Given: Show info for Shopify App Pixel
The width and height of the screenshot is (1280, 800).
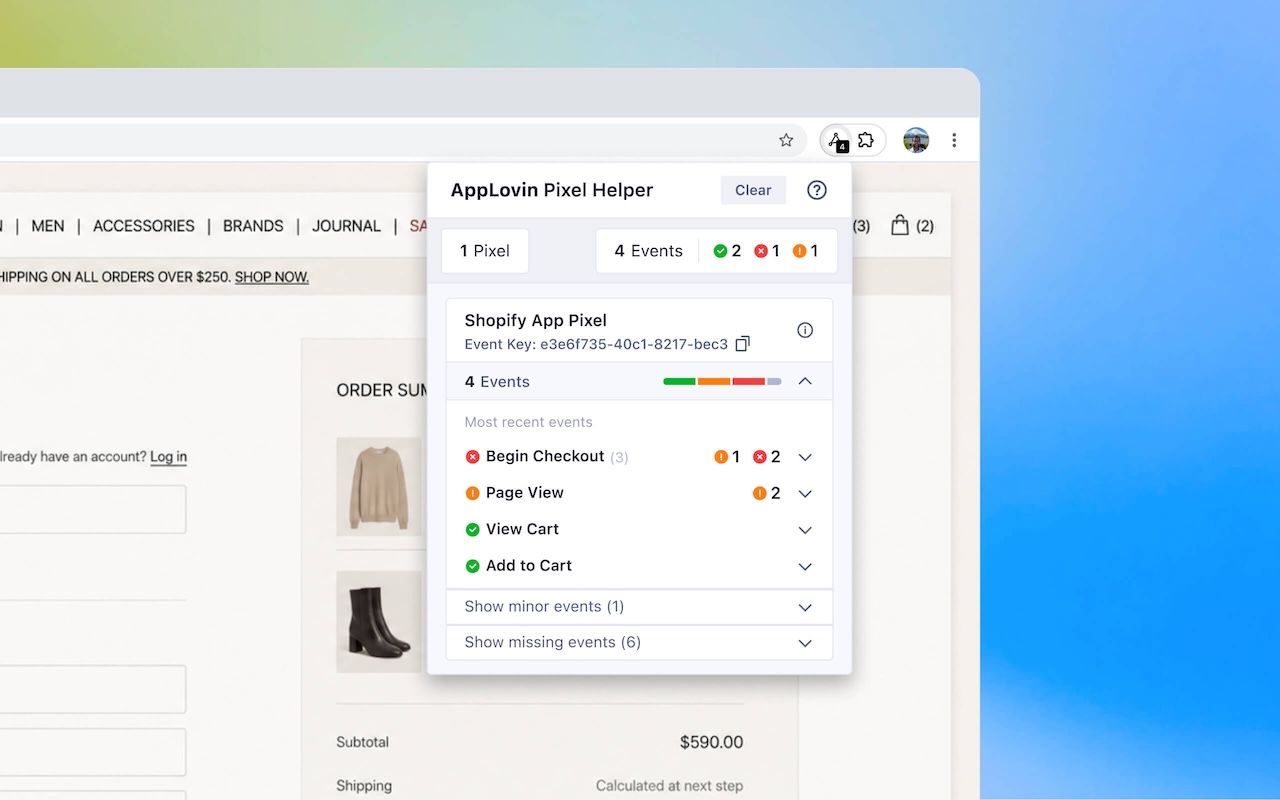Looking at the screenshot, I should (x=805, y=330).
